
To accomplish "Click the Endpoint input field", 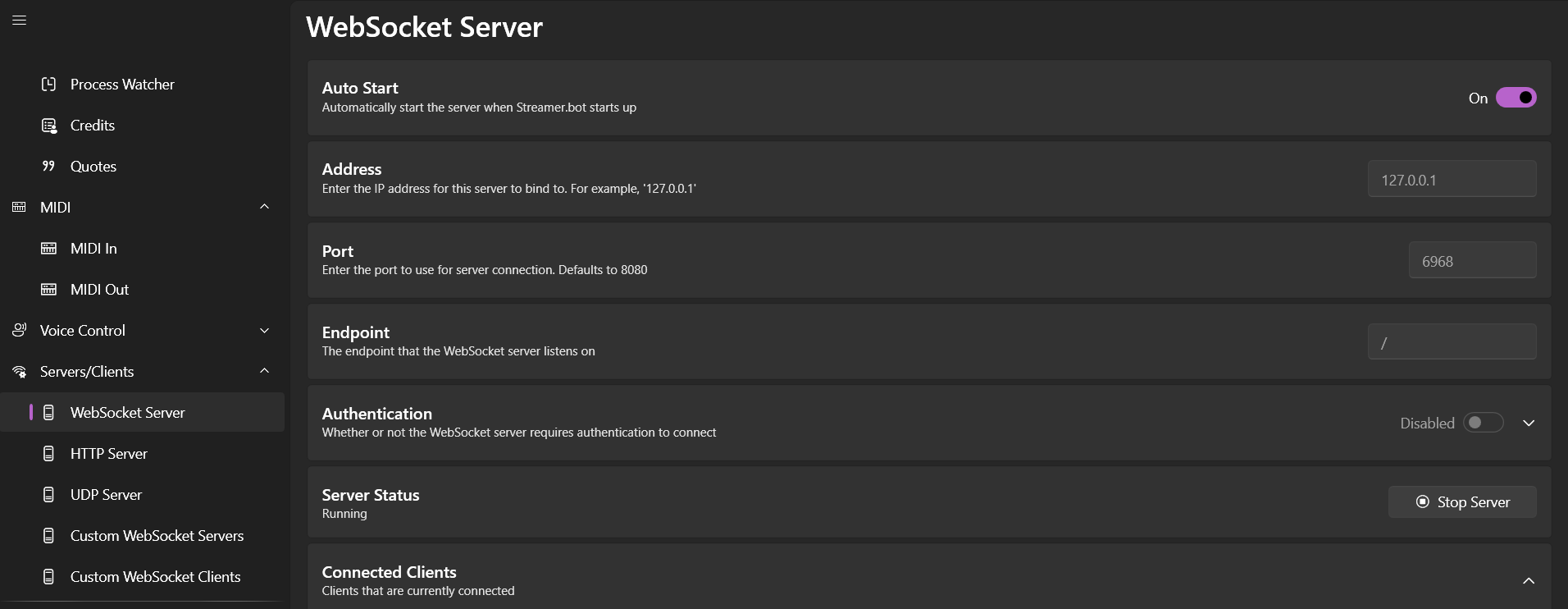I will (x=1452, y=341).
